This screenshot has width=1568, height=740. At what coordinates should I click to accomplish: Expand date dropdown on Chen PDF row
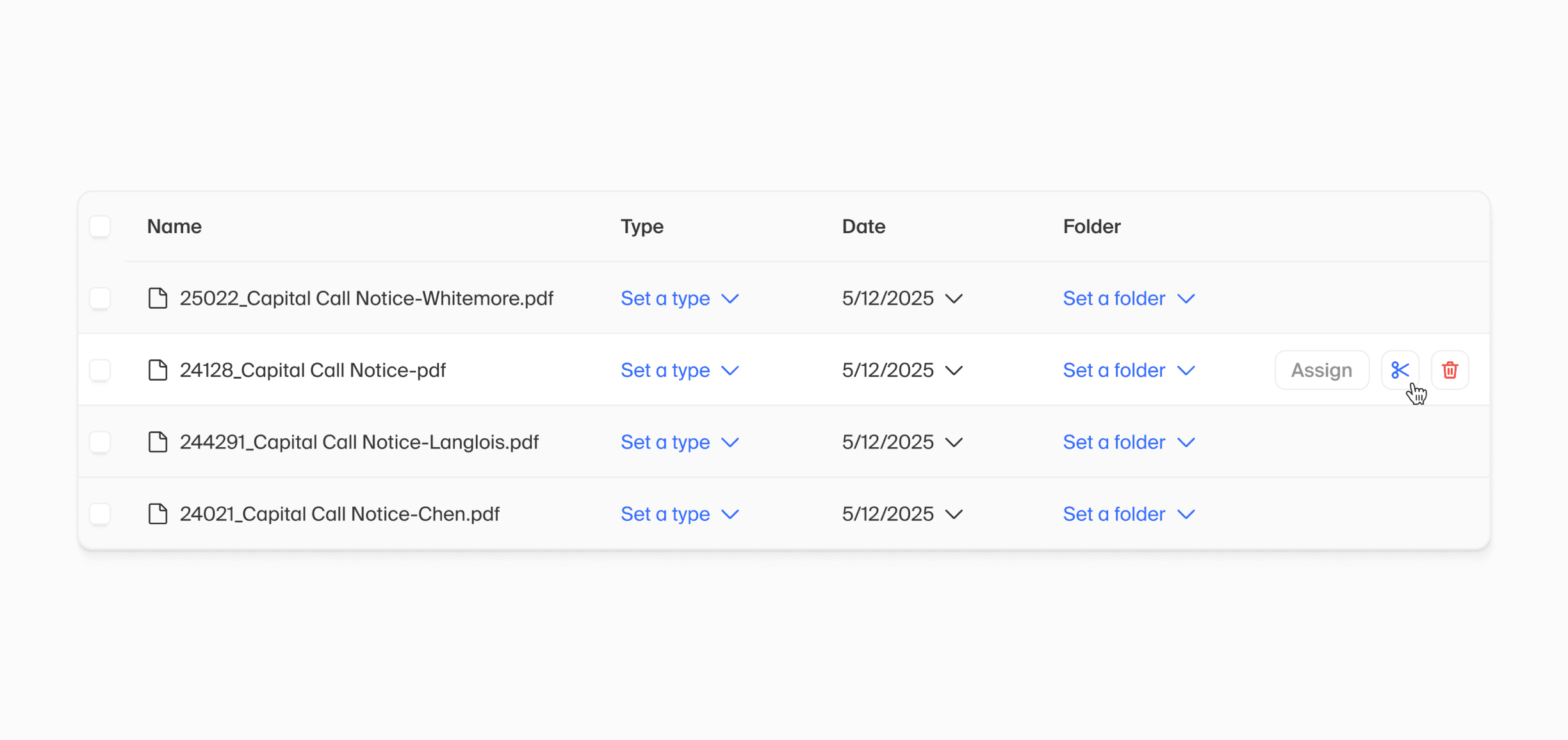click(902, 514)
